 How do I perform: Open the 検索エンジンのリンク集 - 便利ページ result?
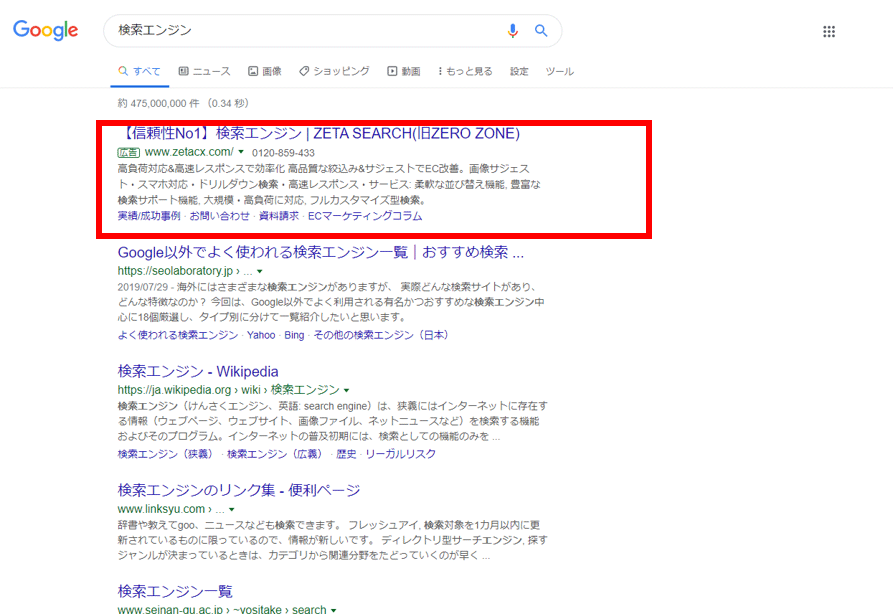click(x=239, y=490)
